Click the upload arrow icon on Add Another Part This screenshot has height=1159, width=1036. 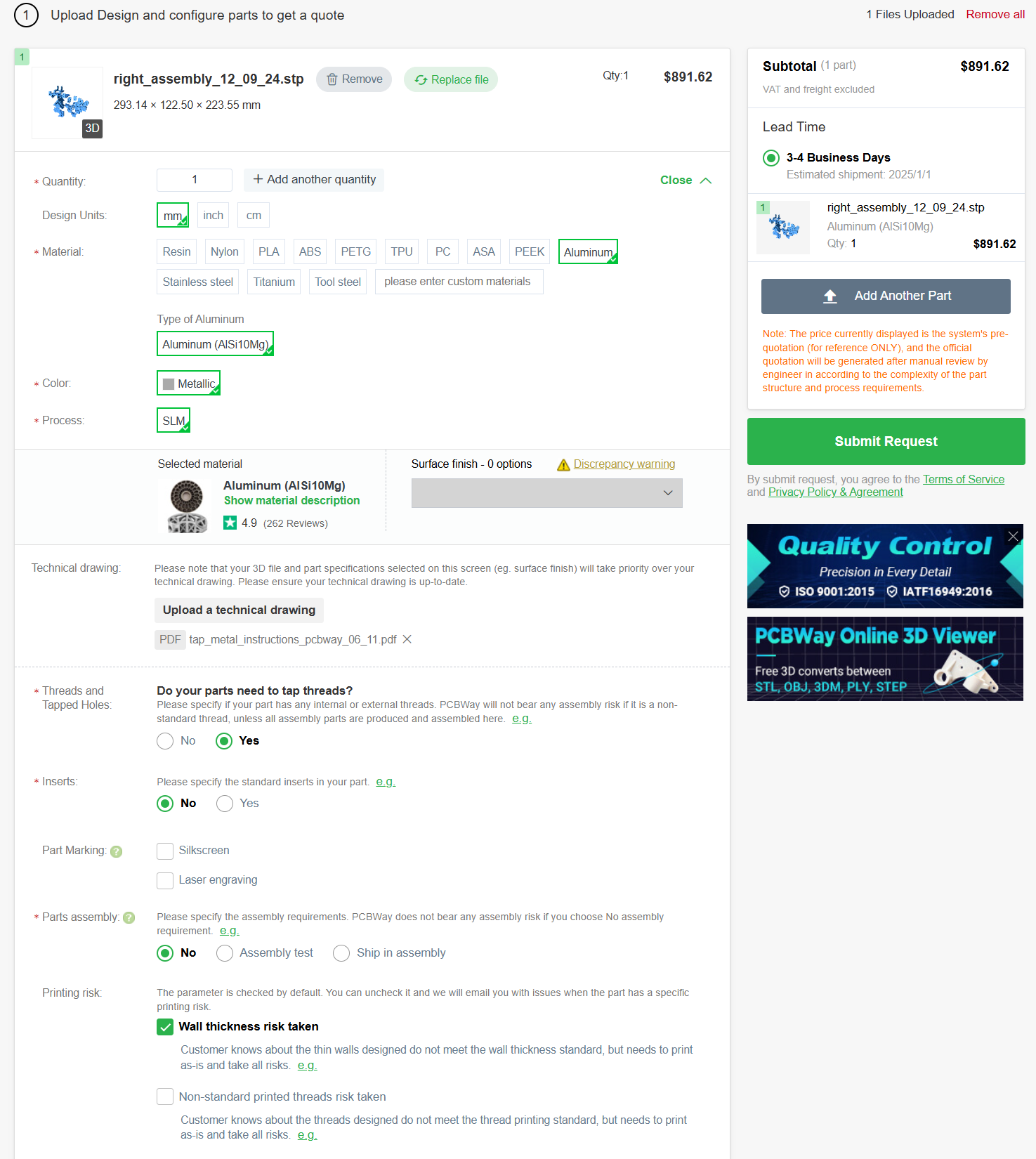(830, 296)
